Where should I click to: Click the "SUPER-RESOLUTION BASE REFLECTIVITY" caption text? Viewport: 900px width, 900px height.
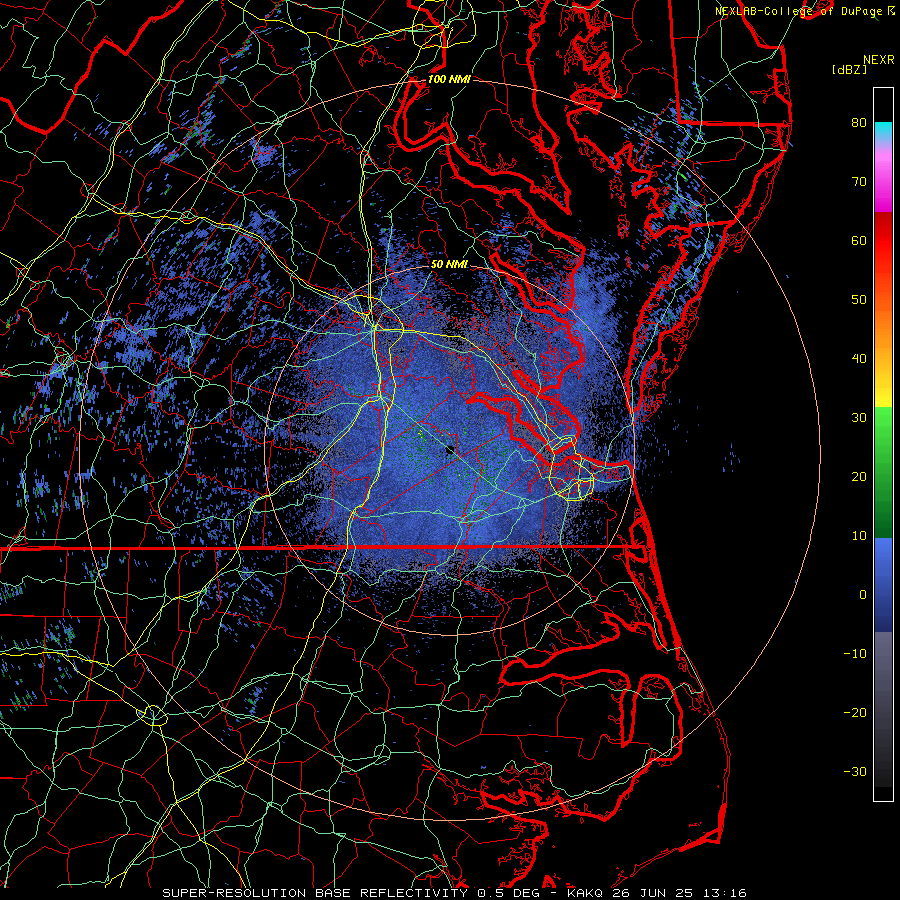pos(315,893)
